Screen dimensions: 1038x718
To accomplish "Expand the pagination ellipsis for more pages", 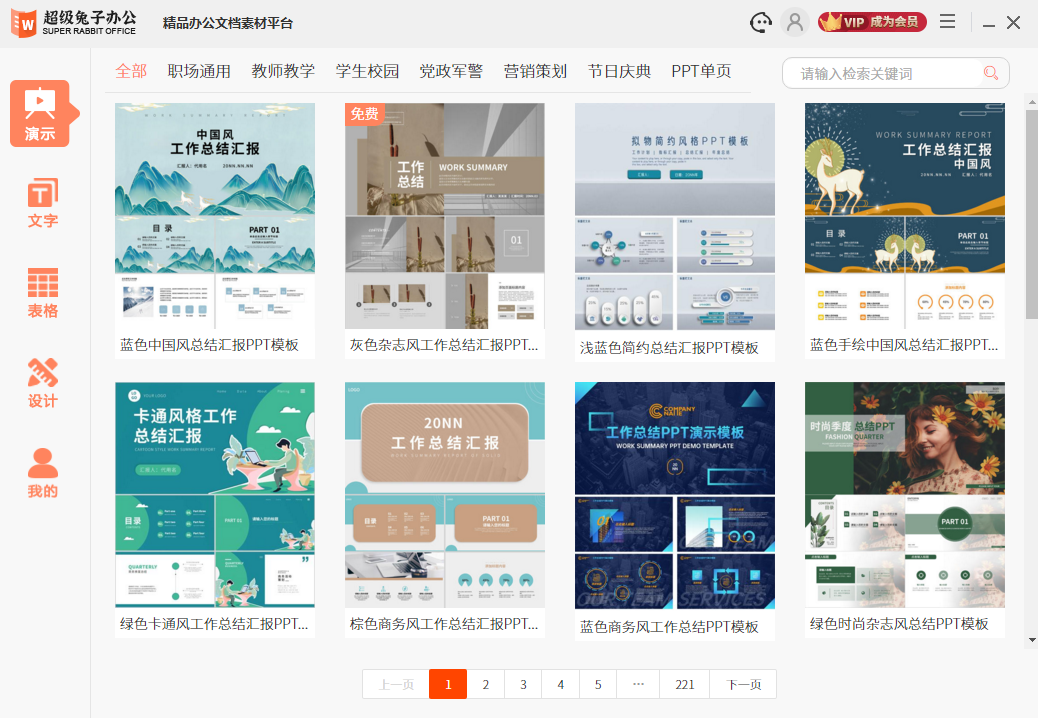I will pos(637,684).
